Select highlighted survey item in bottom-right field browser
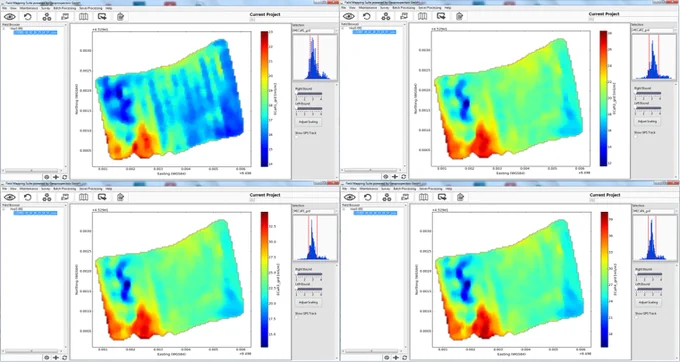 (375, 213)
